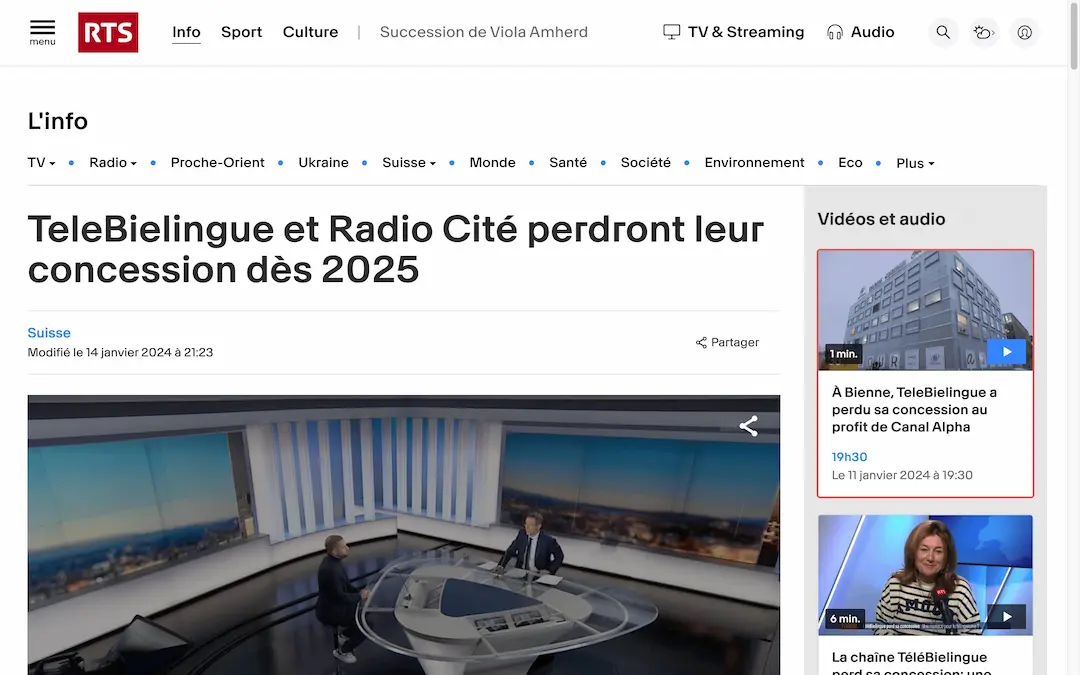Open the woman at microphone thumbnail

click(x=925, y=575)
